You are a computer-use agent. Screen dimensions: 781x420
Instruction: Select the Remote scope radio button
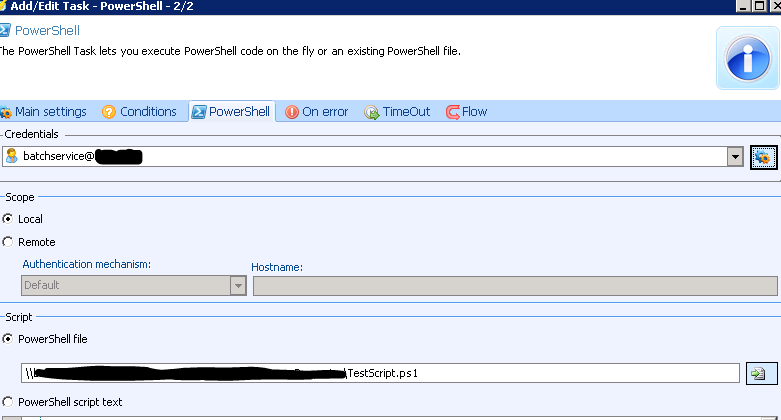[7, 242]
